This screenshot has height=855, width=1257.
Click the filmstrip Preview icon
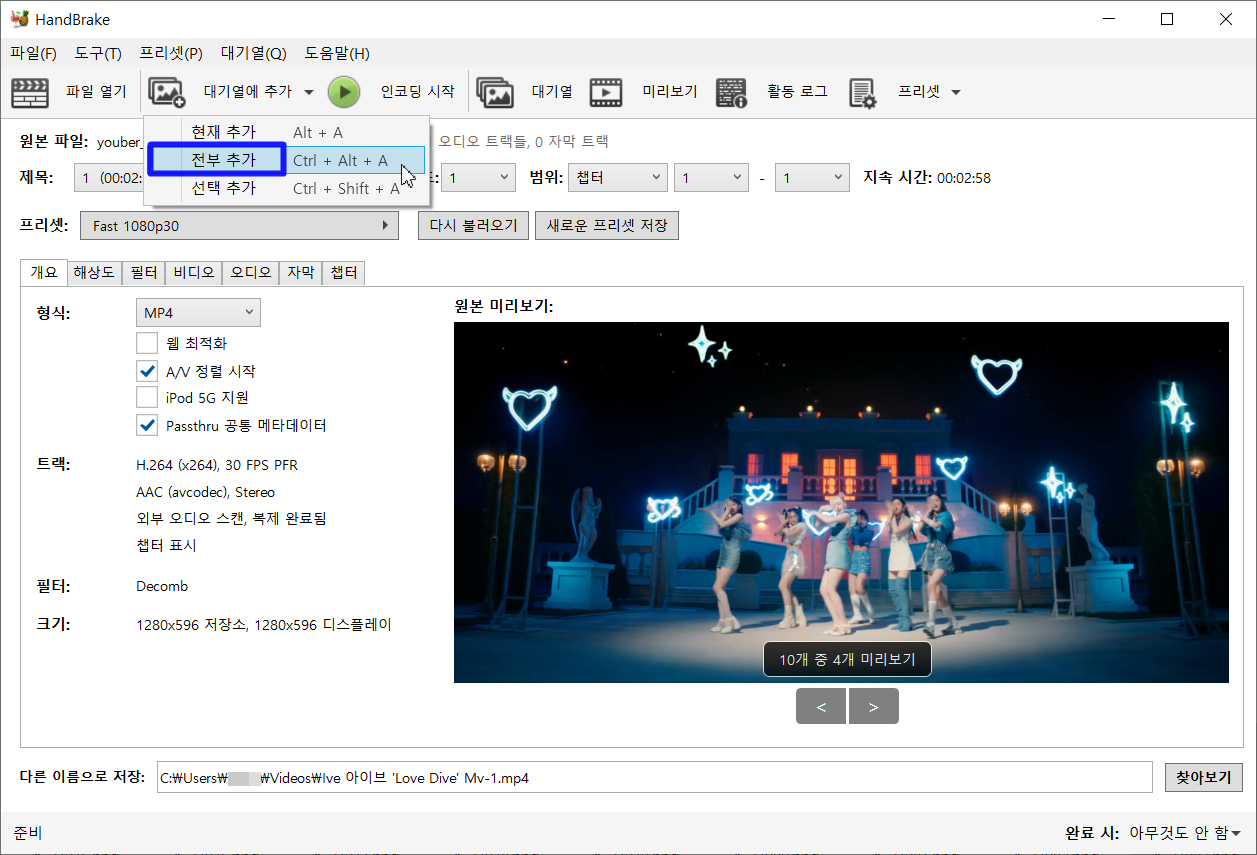pos(606,92)
